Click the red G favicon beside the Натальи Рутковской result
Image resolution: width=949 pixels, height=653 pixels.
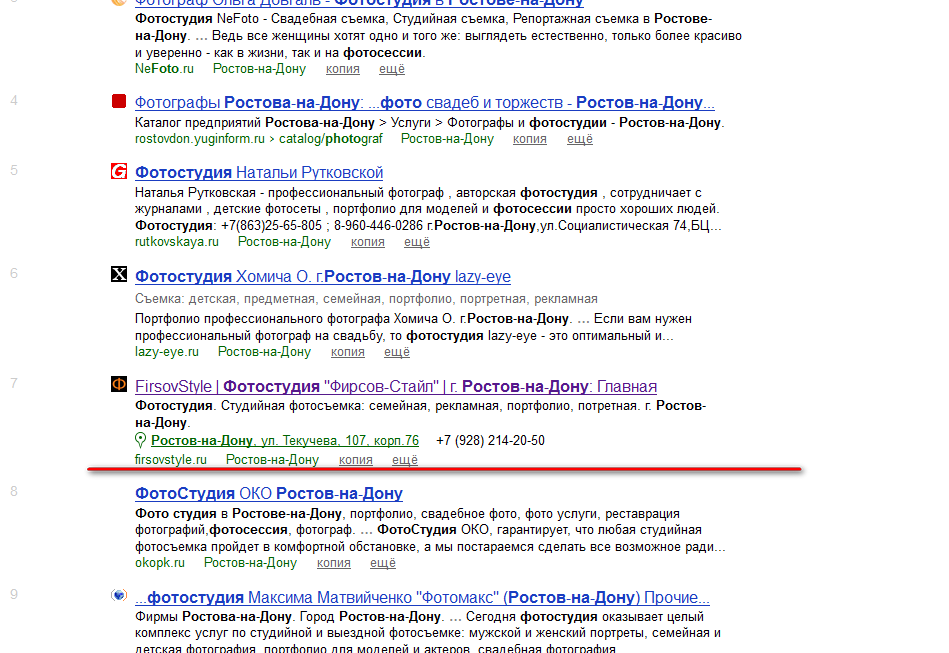[119, 171]
